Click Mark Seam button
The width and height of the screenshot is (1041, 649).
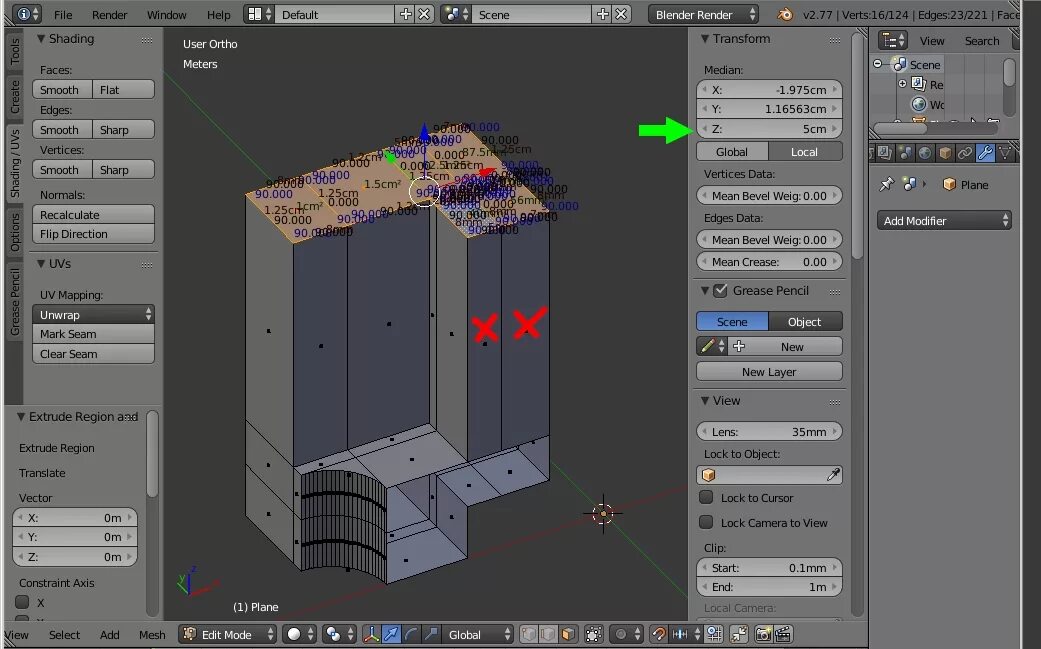coord(93,334)
